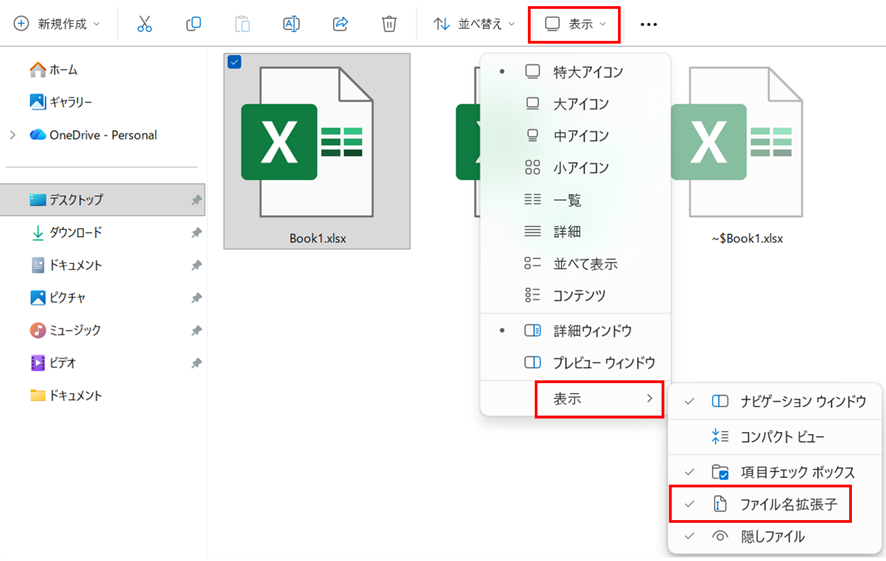Open the ギャラリー item in sidebar
This screenshot has width=886, height=561.
70,102
